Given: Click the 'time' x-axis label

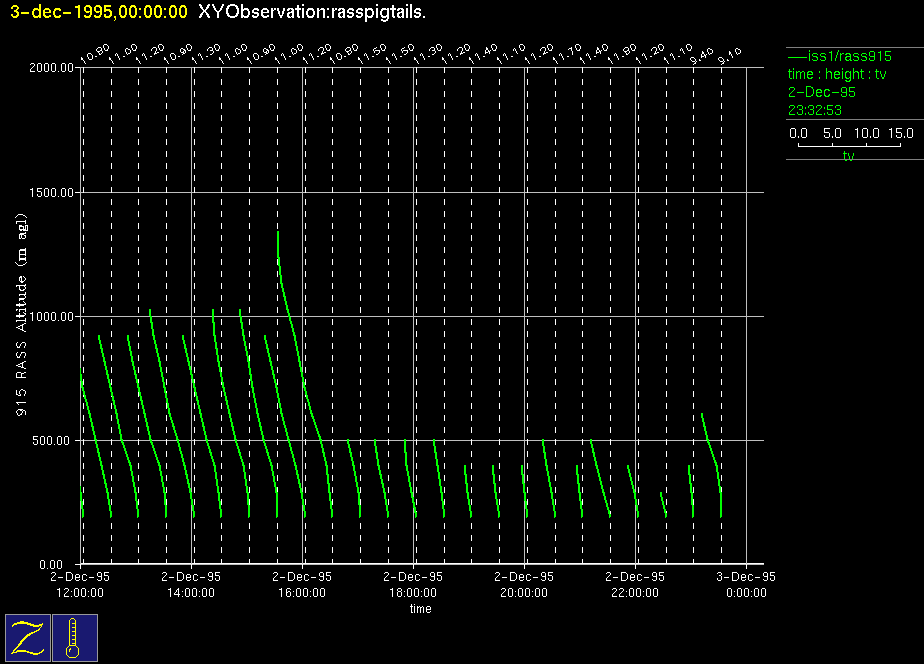Looking at the screenshot, I should pos(420,608).
